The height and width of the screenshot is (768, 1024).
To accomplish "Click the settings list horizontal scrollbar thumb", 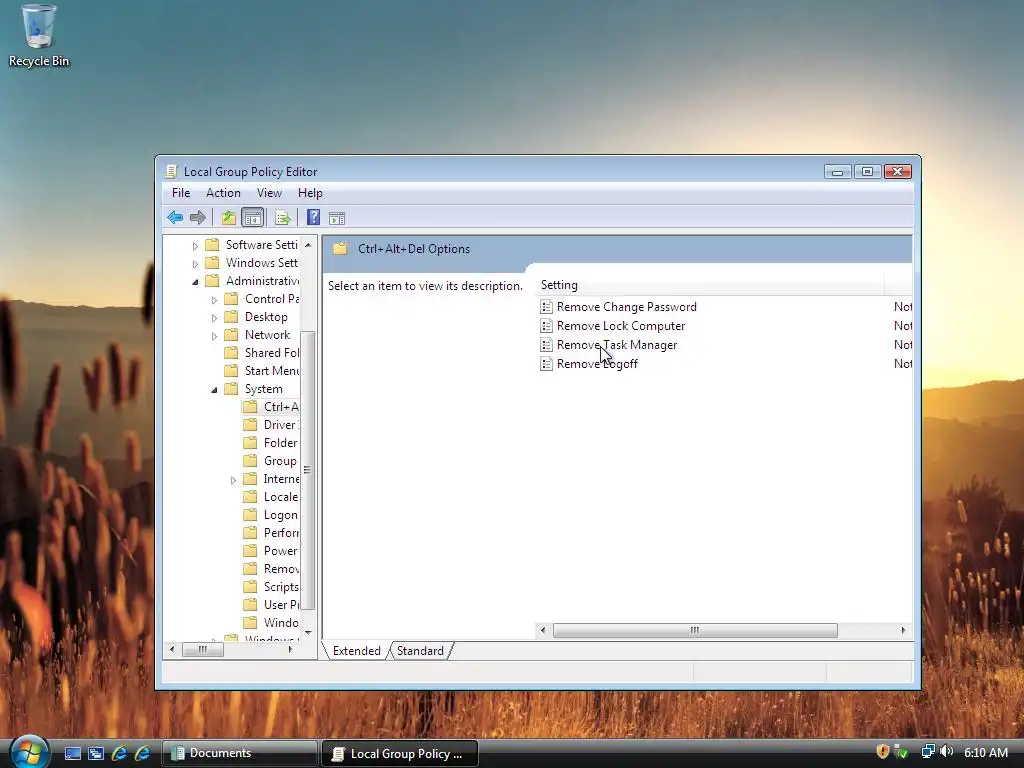I will [x=695, y=630].
